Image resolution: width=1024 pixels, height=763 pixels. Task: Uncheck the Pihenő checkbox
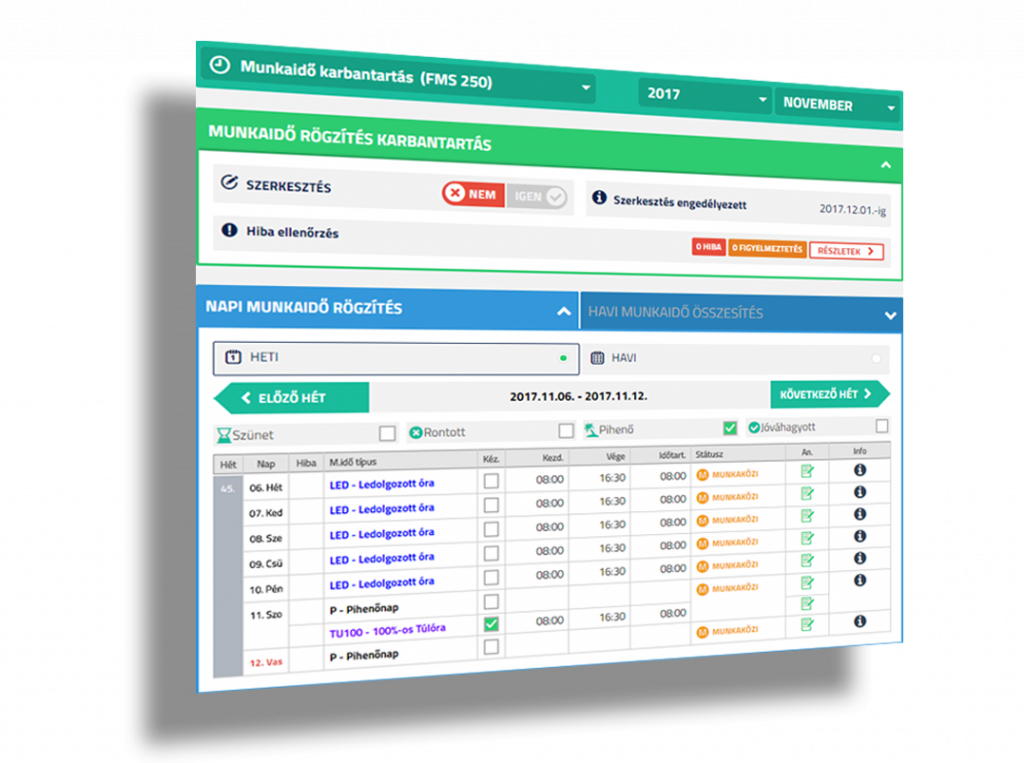pos(730,428)
